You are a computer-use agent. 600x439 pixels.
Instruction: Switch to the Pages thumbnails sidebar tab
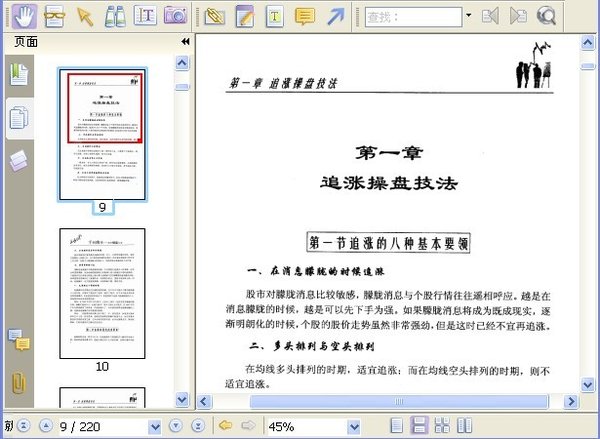point(19,118)
